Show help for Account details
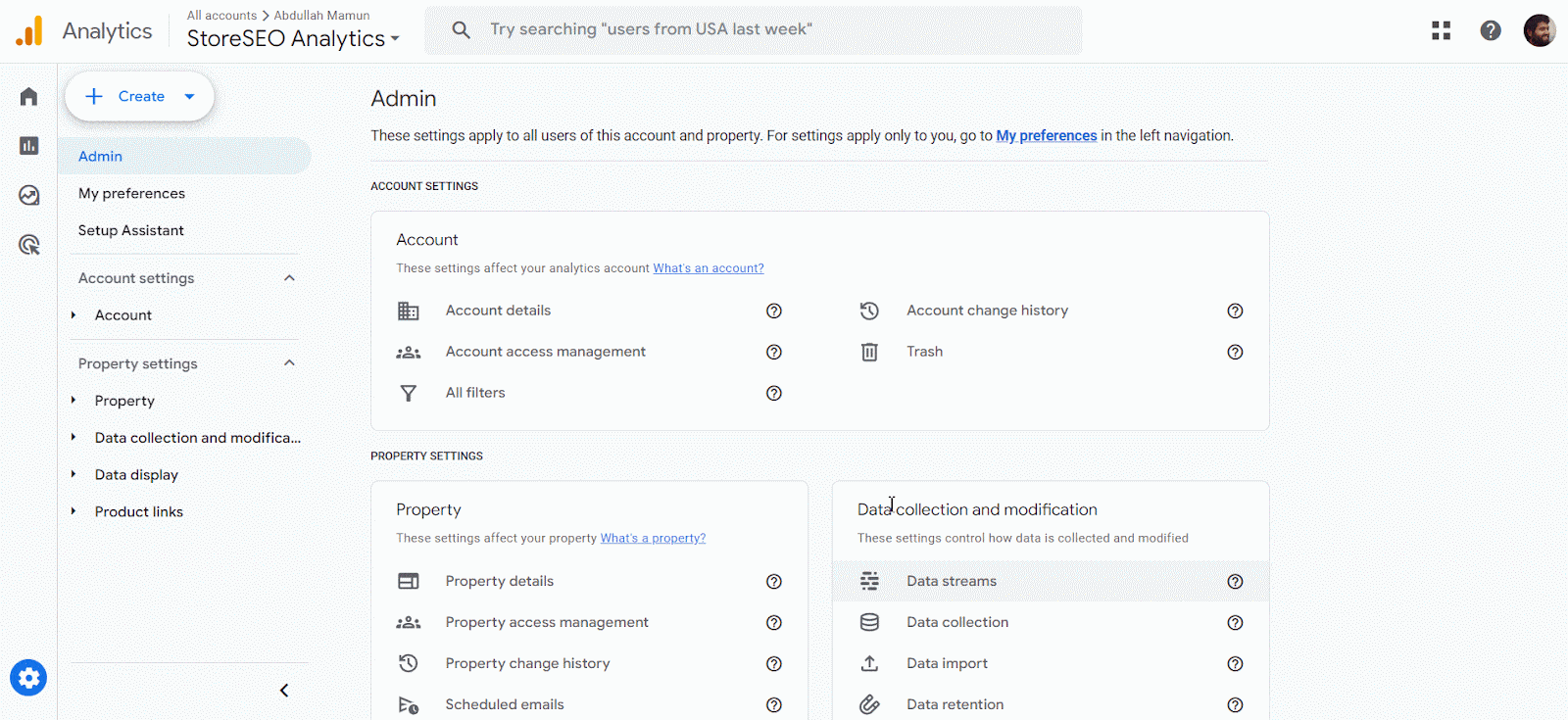Image resolution: width=1568 pixels, height=720 pixels. click(774, 311)
